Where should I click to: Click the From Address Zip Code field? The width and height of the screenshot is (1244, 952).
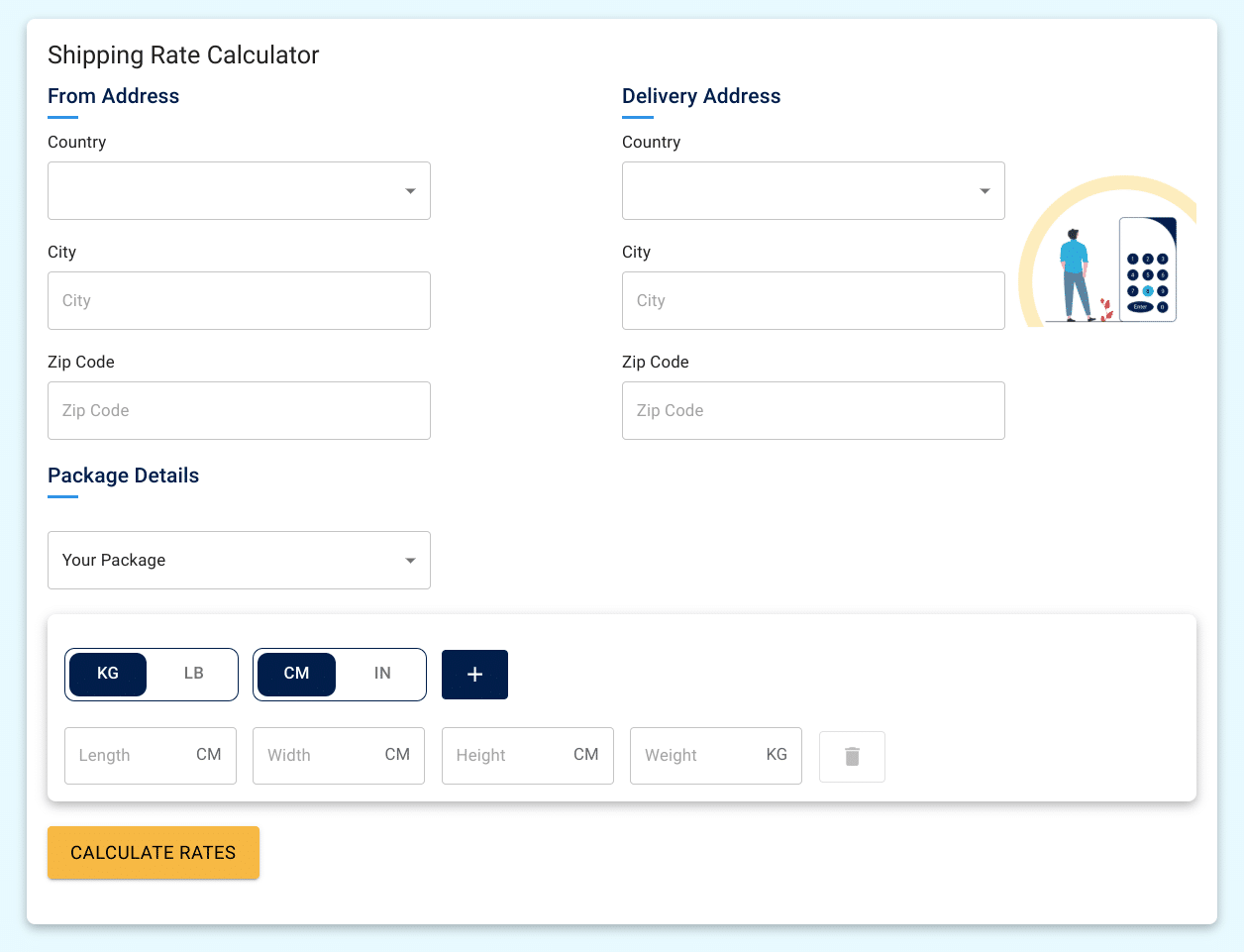click(239, 411)
